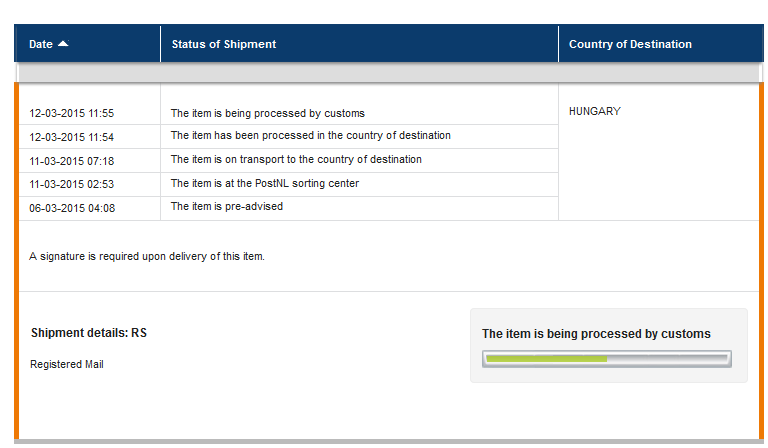The image size is (768, 448).
Task: Click the signature required notice text
Action: (x=147, y=256)
